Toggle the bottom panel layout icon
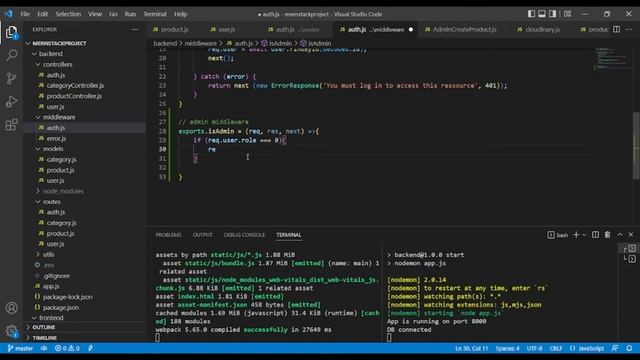This screenshot has width=640, height=360. pos(542,14)
